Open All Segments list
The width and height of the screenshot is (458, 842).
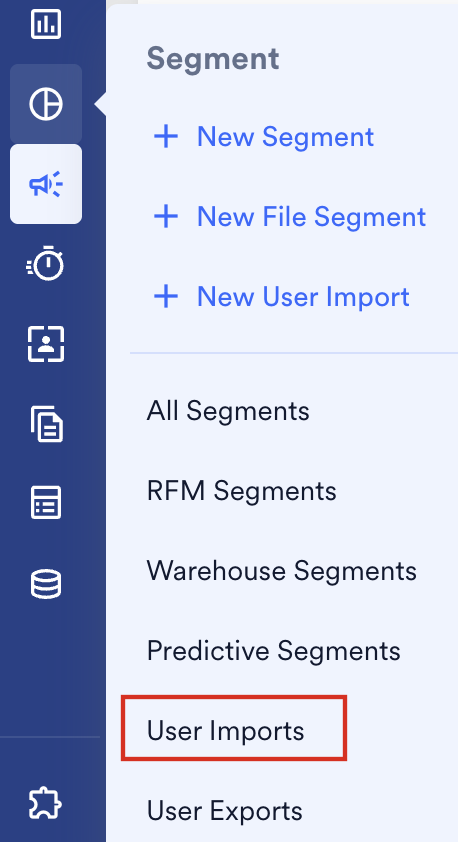click(228, 411)
